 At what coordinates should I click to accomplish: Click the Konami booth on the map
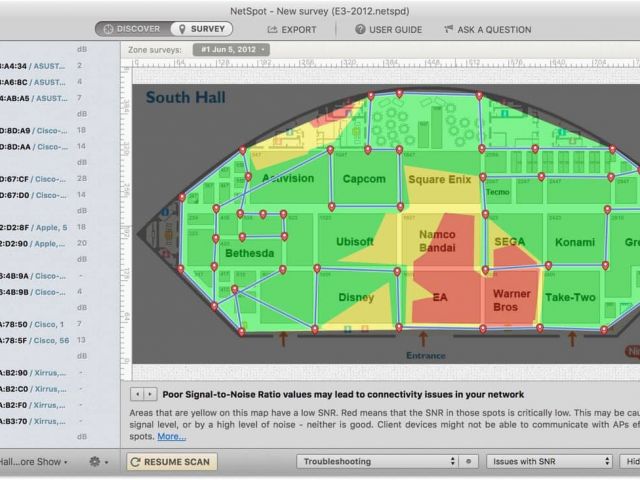575,242
